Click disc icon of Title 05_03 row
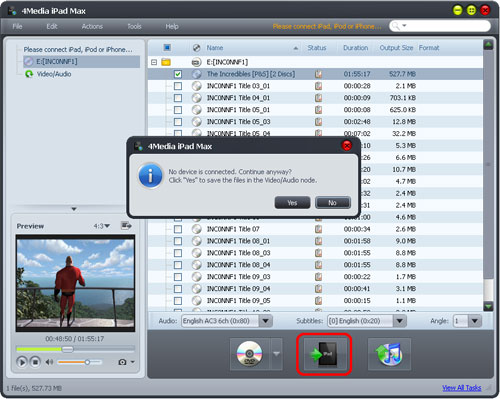This screenshot has width=500, height=399. [x=197, y=122]
